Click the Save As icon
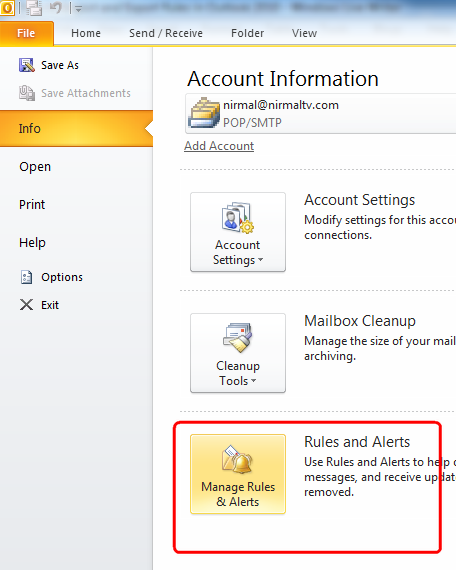Screen dimensions: 456x570 (27, 65)
